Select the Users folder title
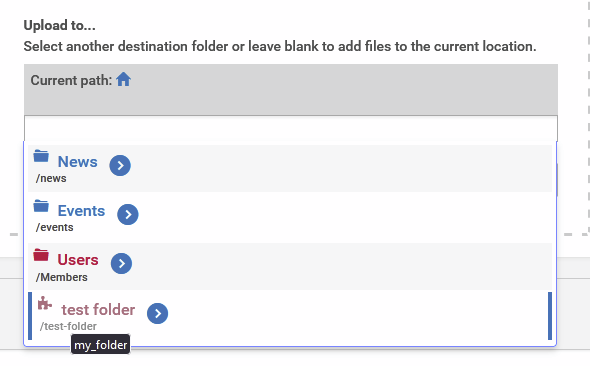The width and height of the screenshot is (590, 366). pyautogui.click(x=78, y=260)
